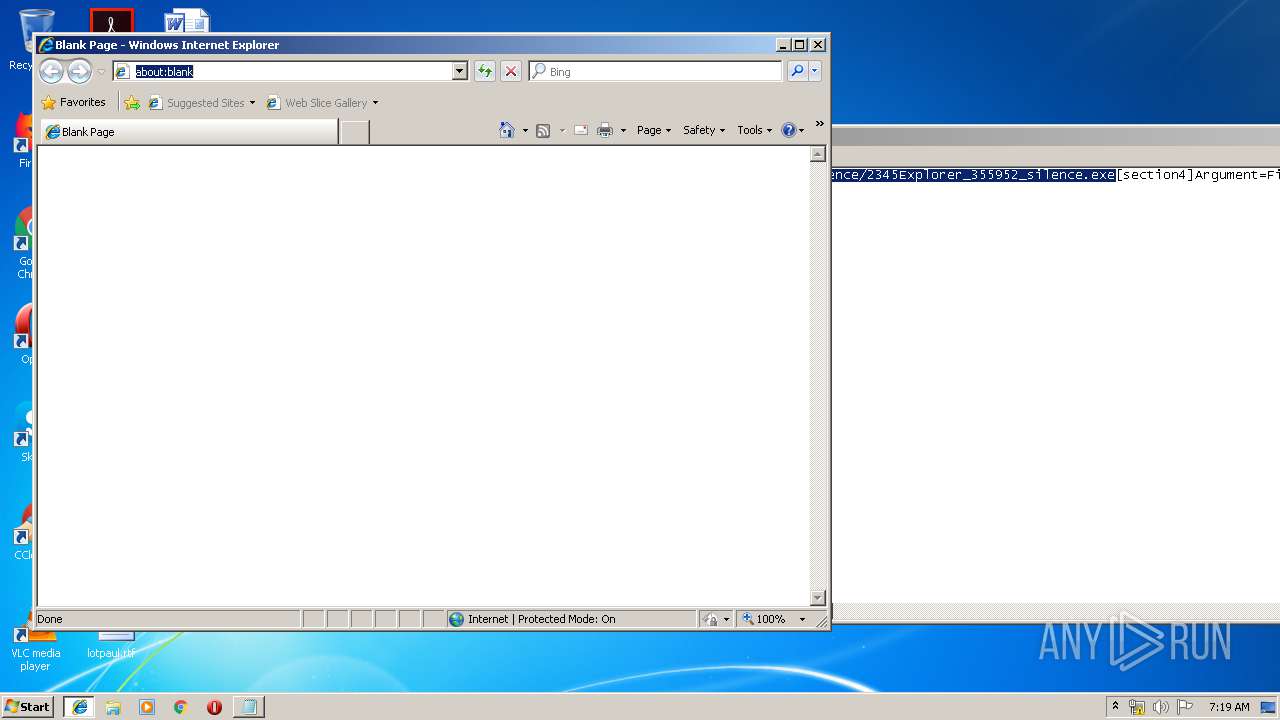Open a new tab button
This screenshot has width=1280, height=720.
click(x=355, y=132)
